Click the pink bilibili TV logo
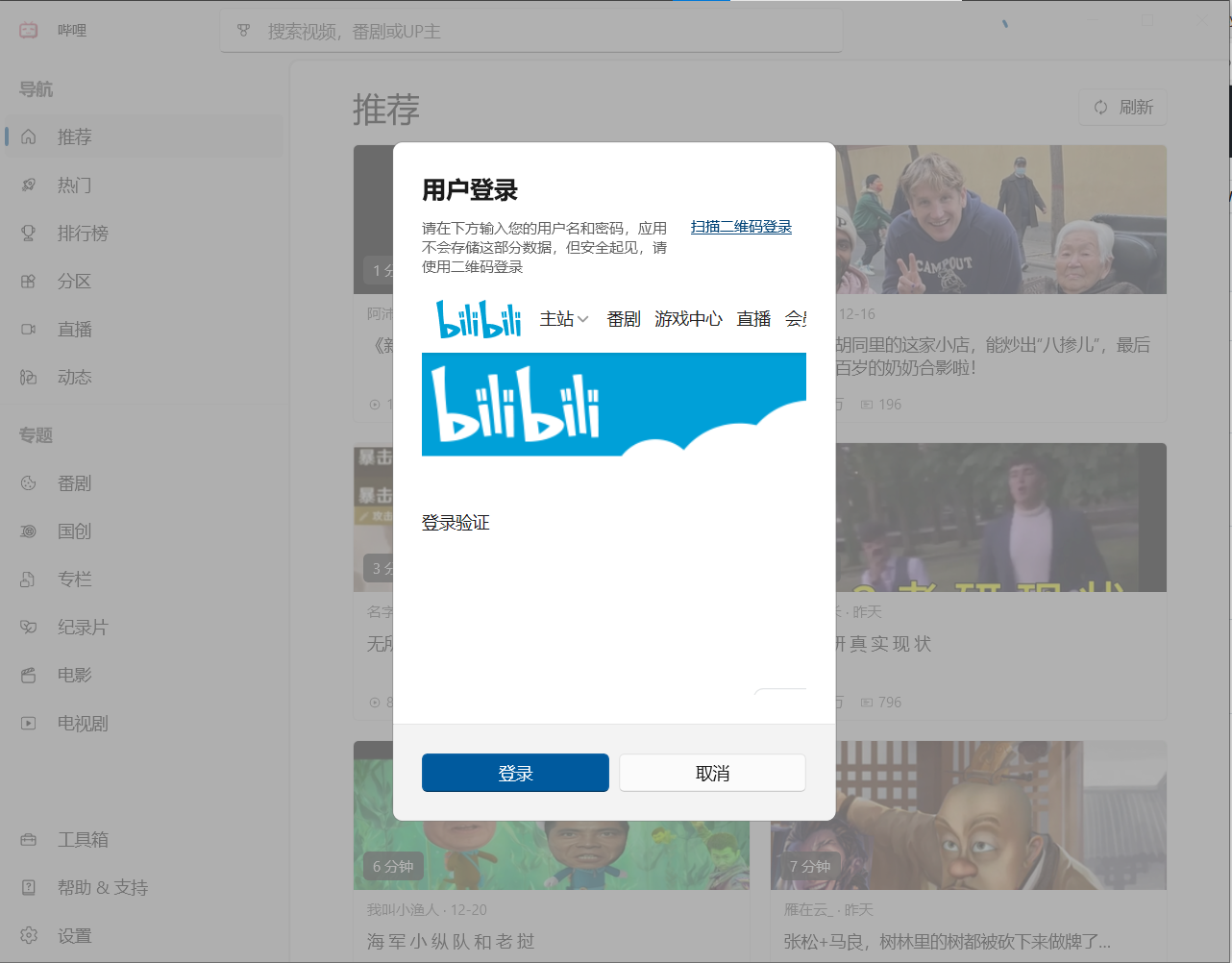 coord(28,29)
